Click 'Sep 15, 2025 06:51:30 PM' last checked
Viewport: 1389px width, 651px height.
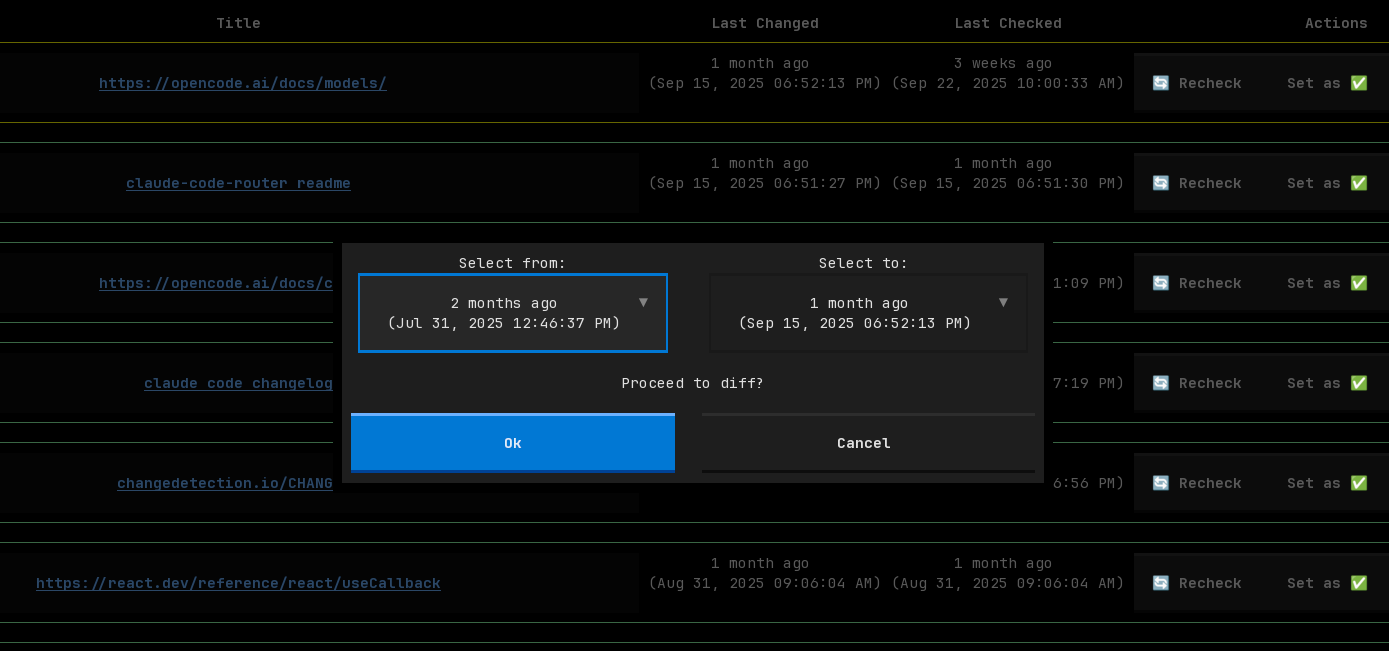[1008, 183]
